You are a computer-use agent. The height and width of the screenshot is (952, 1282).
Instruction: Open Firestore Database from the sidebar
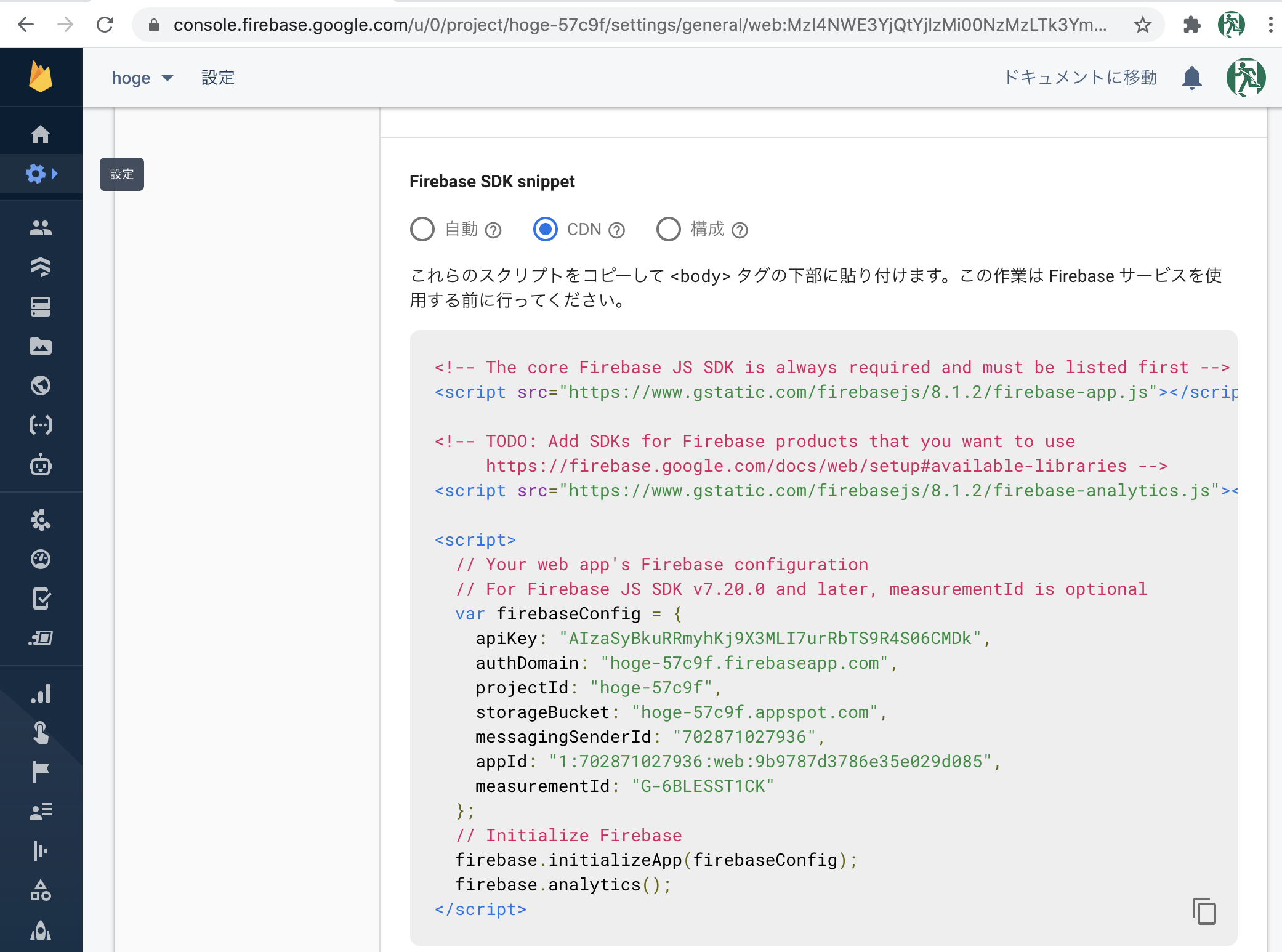tap(41, 267)
